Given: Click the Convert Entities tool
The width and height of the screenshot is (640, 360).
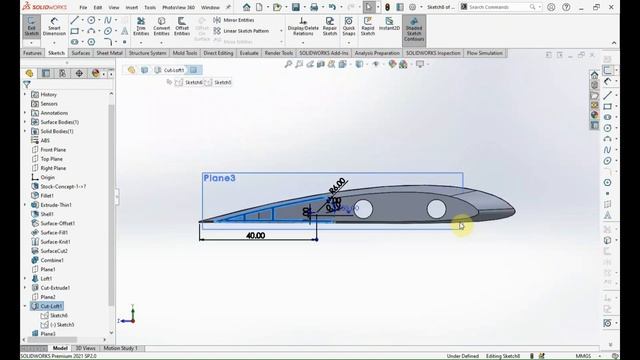Looking at the screenshot, I should click(x=161, y=26).
